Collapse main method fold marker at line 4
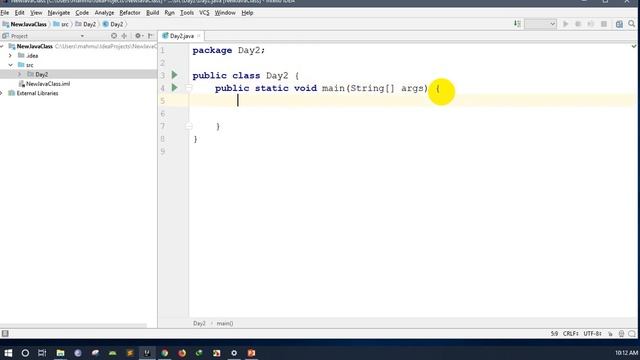The image size is (640, 360). pos(189,88)
